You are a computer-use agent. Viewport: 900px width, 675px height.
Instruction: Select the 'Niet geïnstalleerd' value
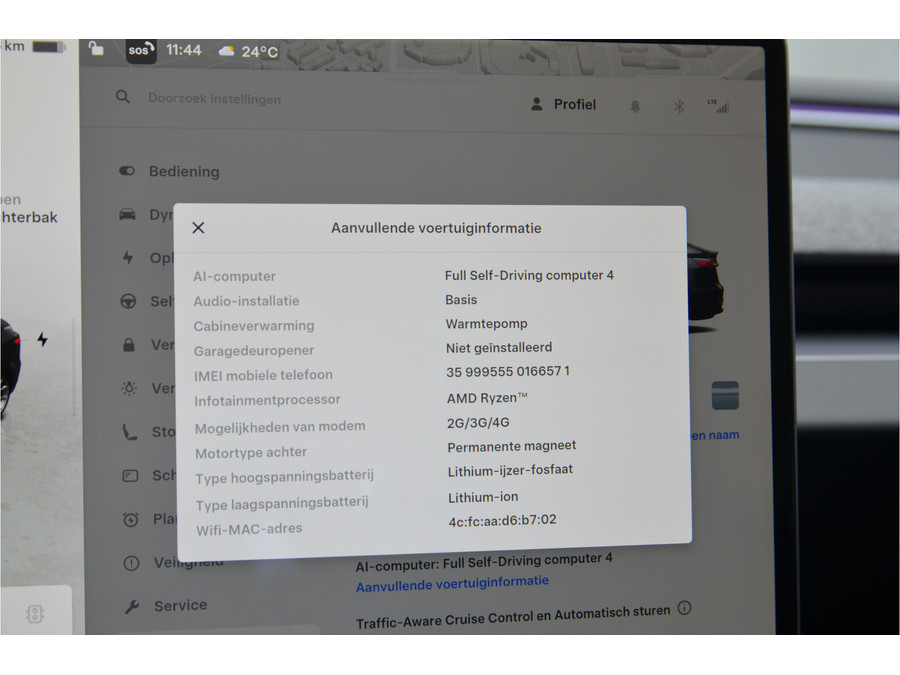(x=499, y=348)
